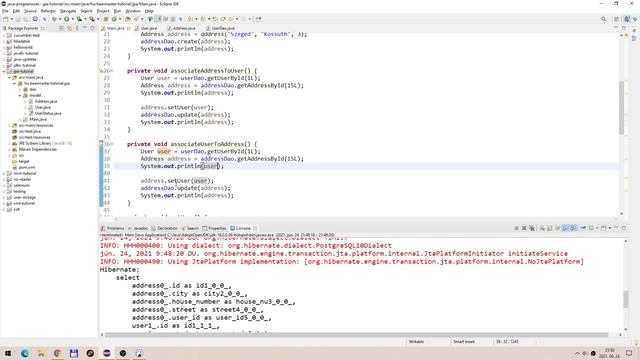The width and height of the screenshot is (640, 360).
Task: Open the Declaration view tab
Action: point(164,228)
